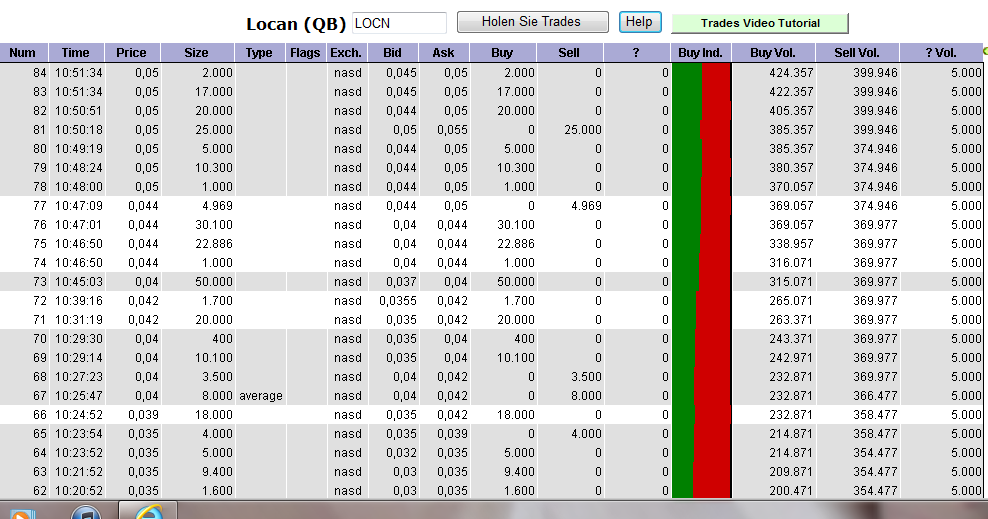Click the Buy Vol. column header
This screenshot has height=519, width=988.
773,52
